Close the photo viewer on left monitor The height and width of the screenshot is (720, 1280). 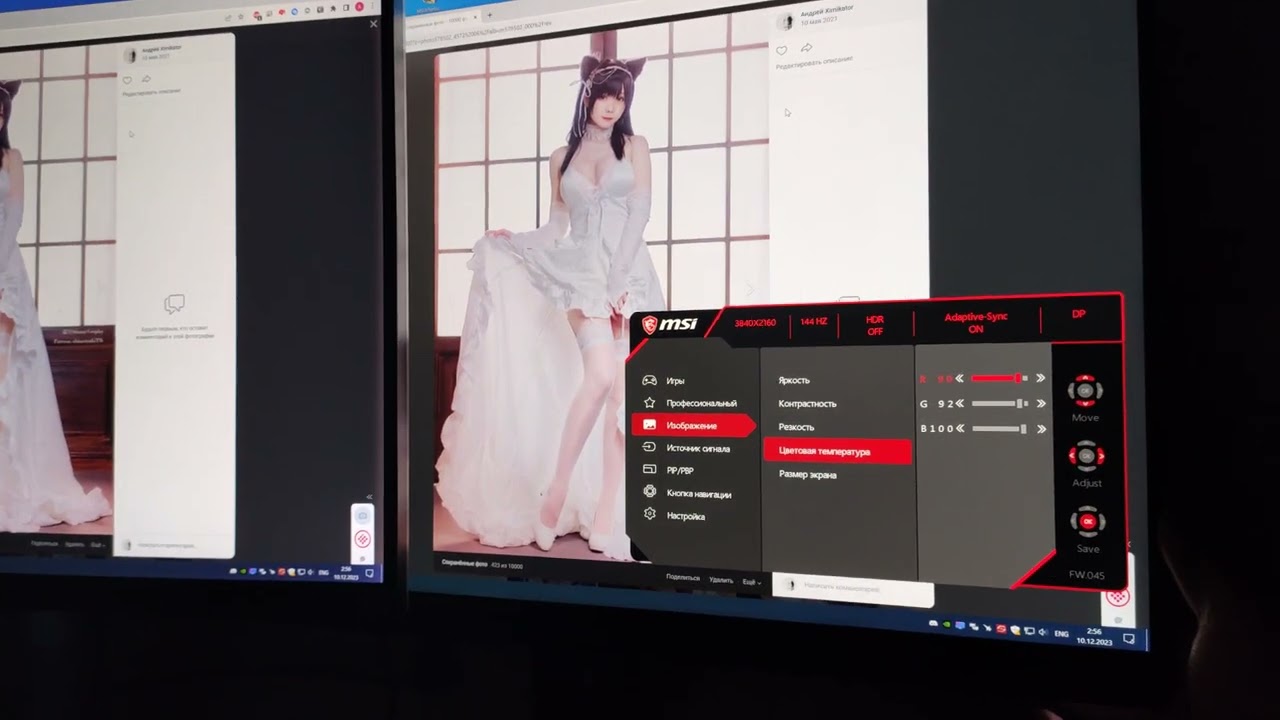click(x=373, y=24)
